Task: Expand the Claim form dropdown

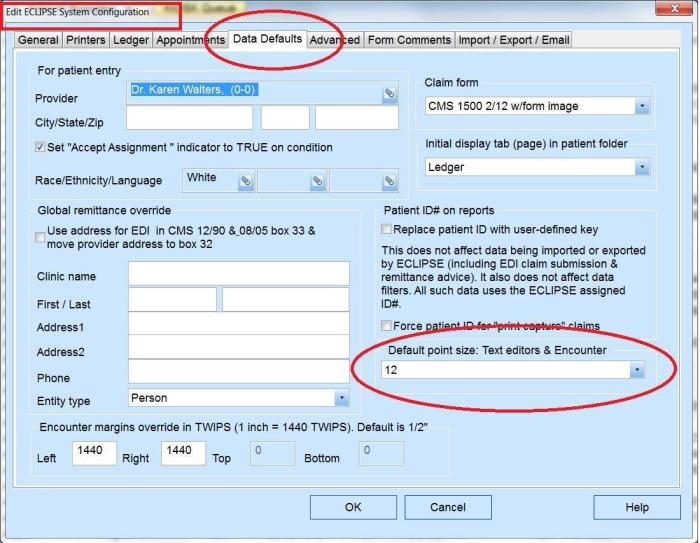Action: tap(642, 106)
